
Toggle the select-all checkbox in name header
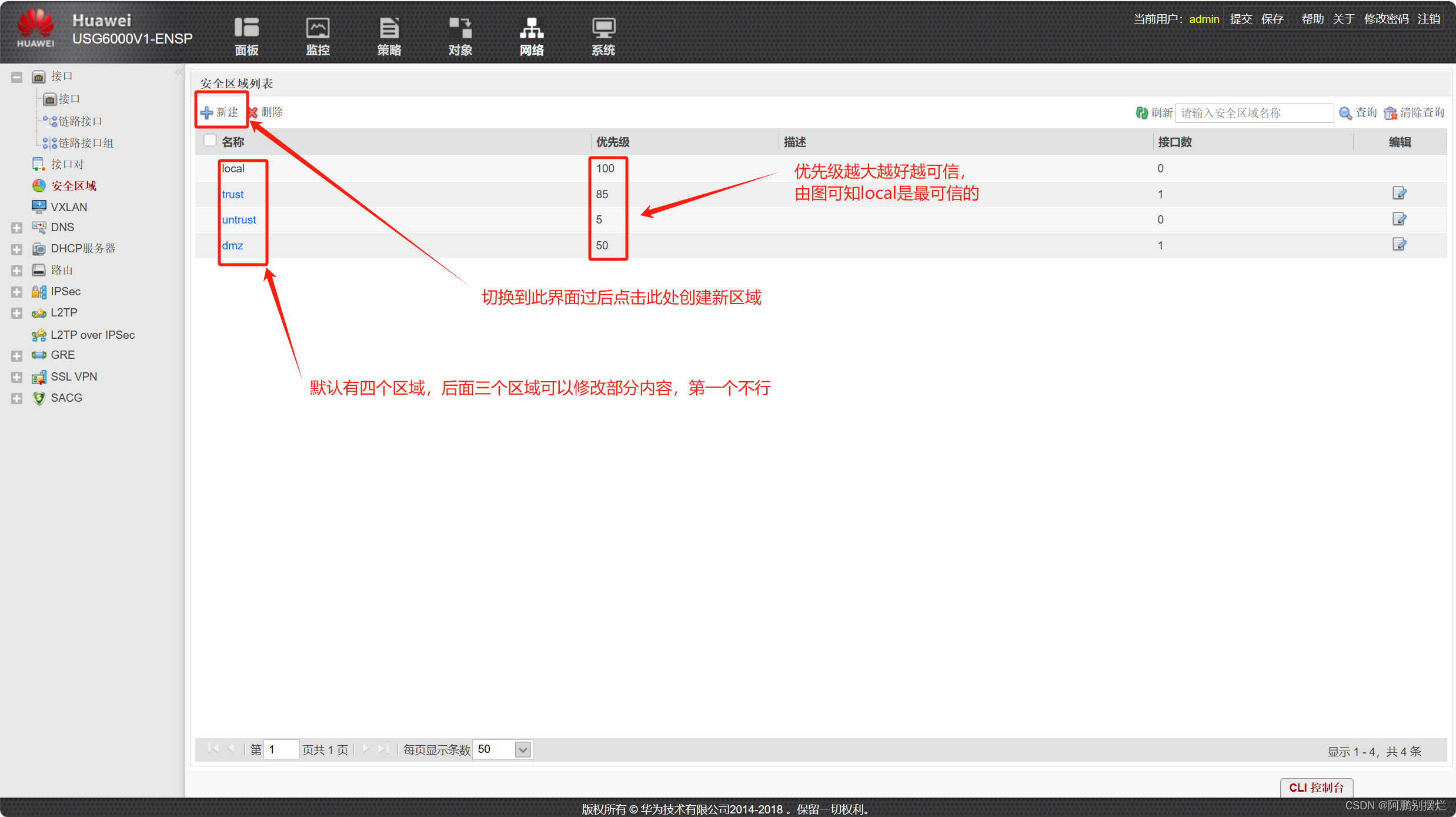click(210, 141)
